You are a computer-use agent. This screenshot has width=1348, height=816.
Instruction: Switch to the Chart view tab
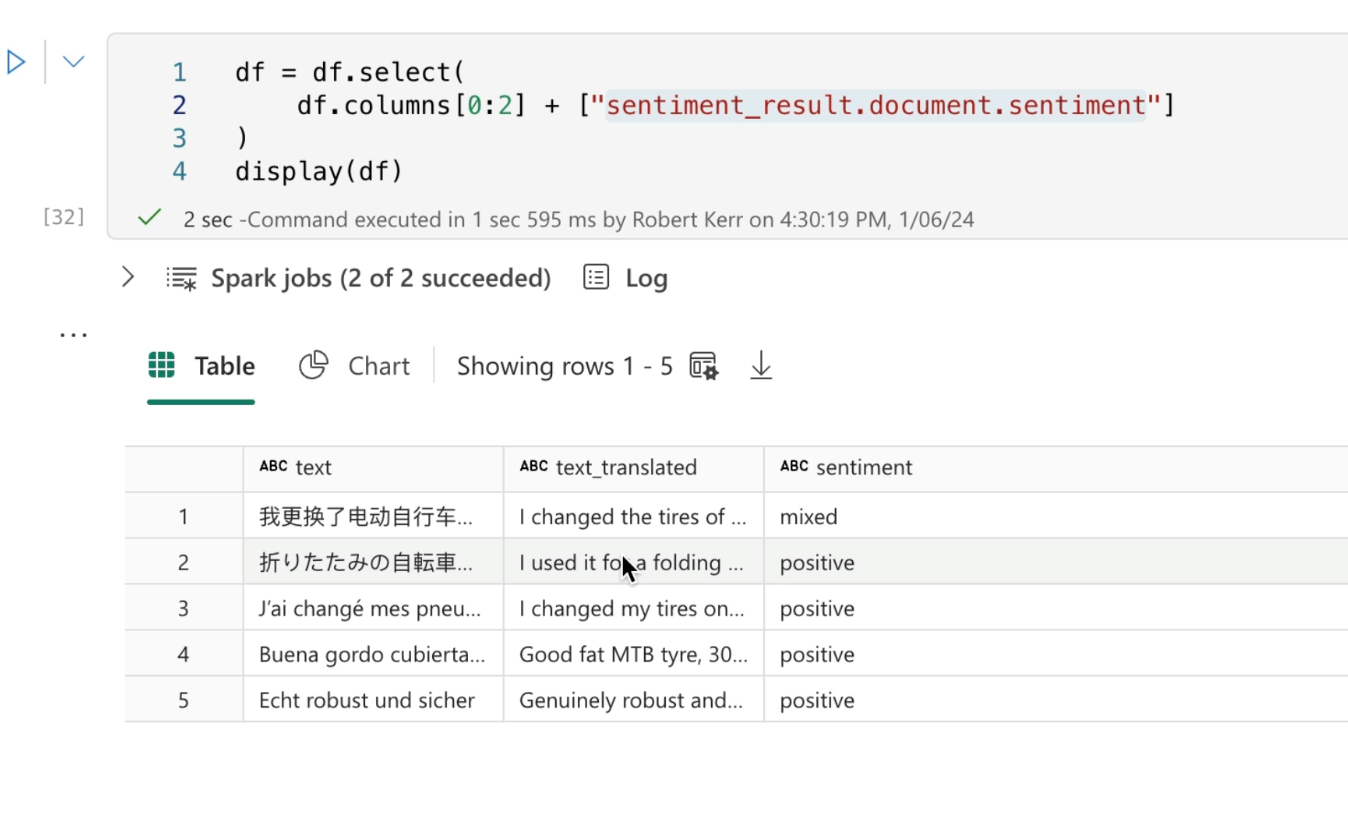point(378,366)
